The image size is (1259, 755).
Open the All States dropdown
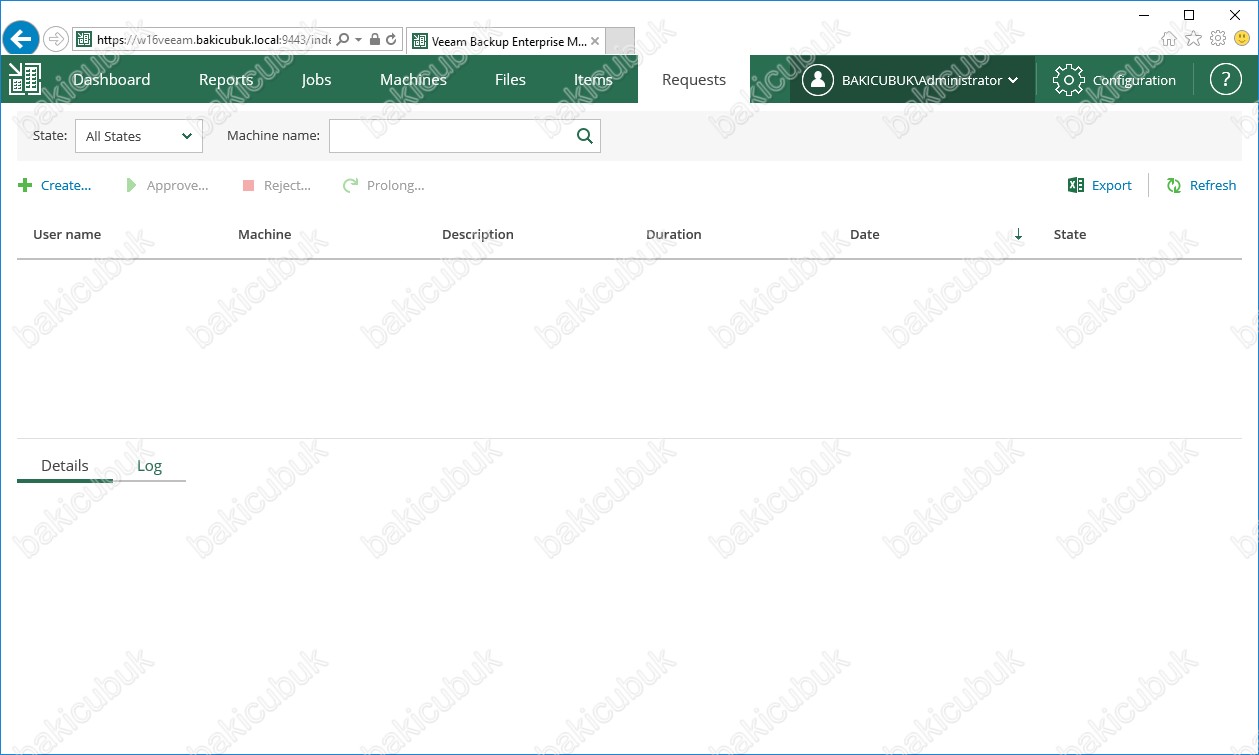click(139, 137)
